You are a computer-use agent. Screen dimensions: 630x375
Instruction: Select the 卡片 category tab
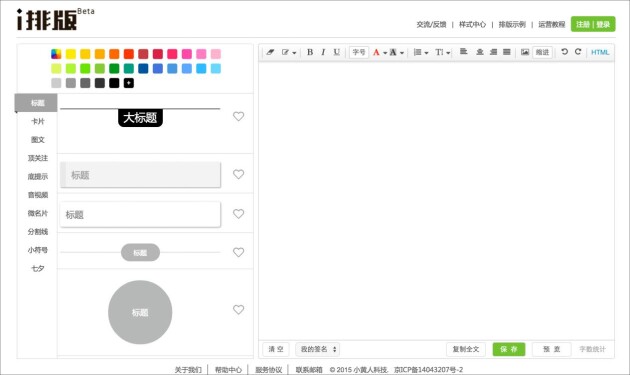click(x=37, y=121)
